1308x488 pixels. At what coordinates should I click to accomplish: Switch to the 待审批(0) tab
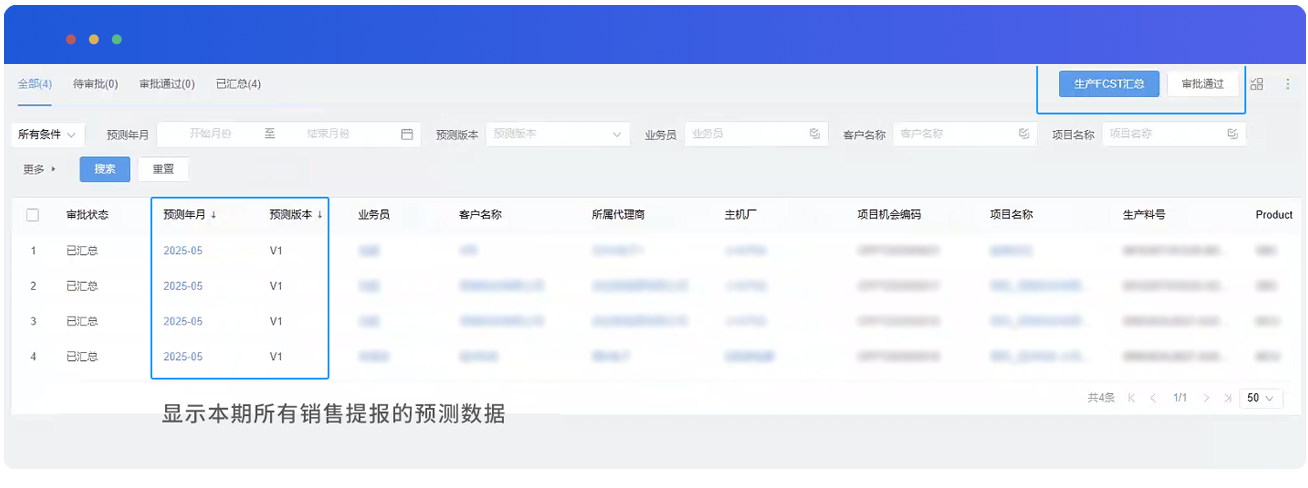[x=95, y=84]
